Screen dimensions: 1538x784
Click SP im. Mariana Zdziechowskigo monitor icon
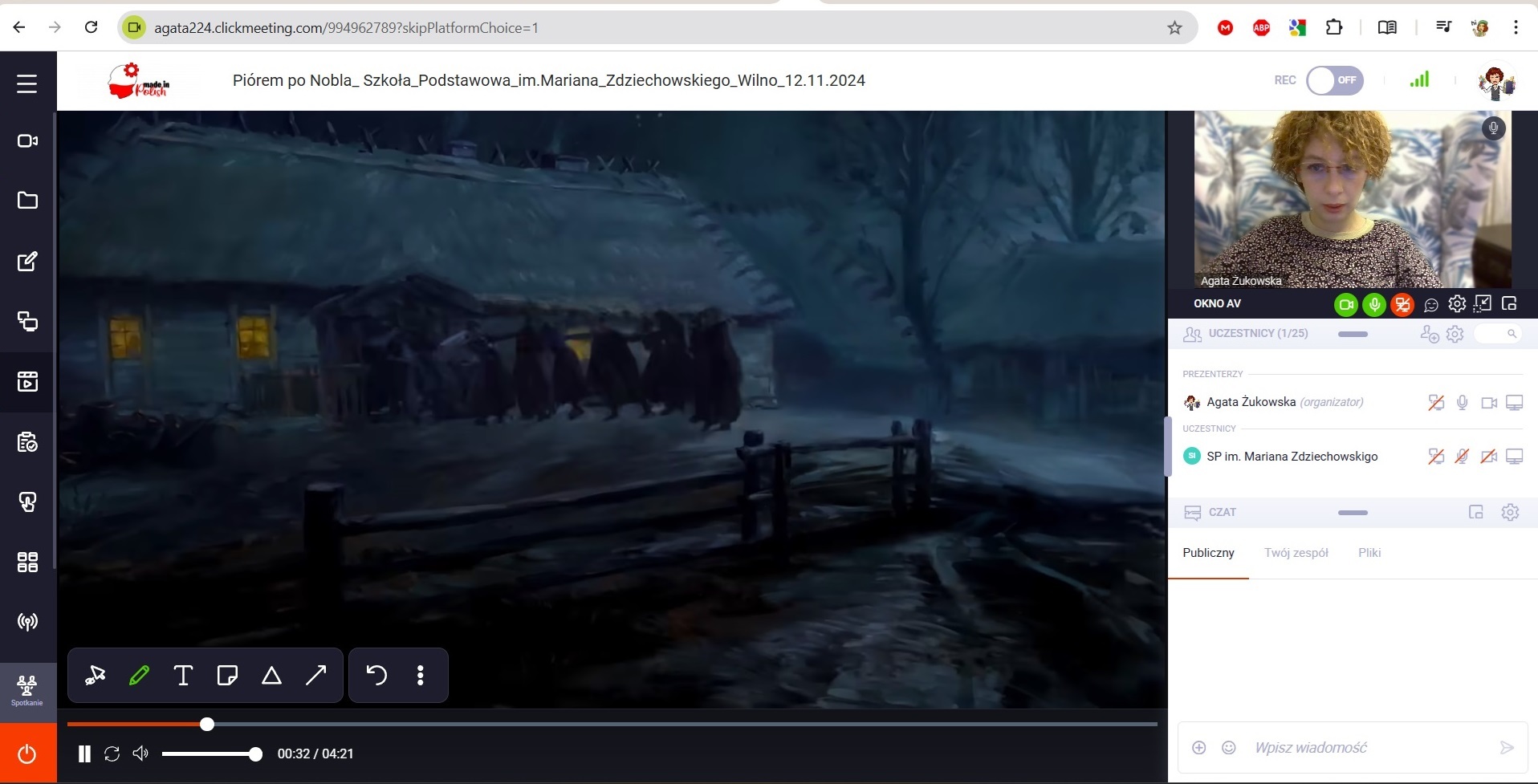pos(1515,457)
